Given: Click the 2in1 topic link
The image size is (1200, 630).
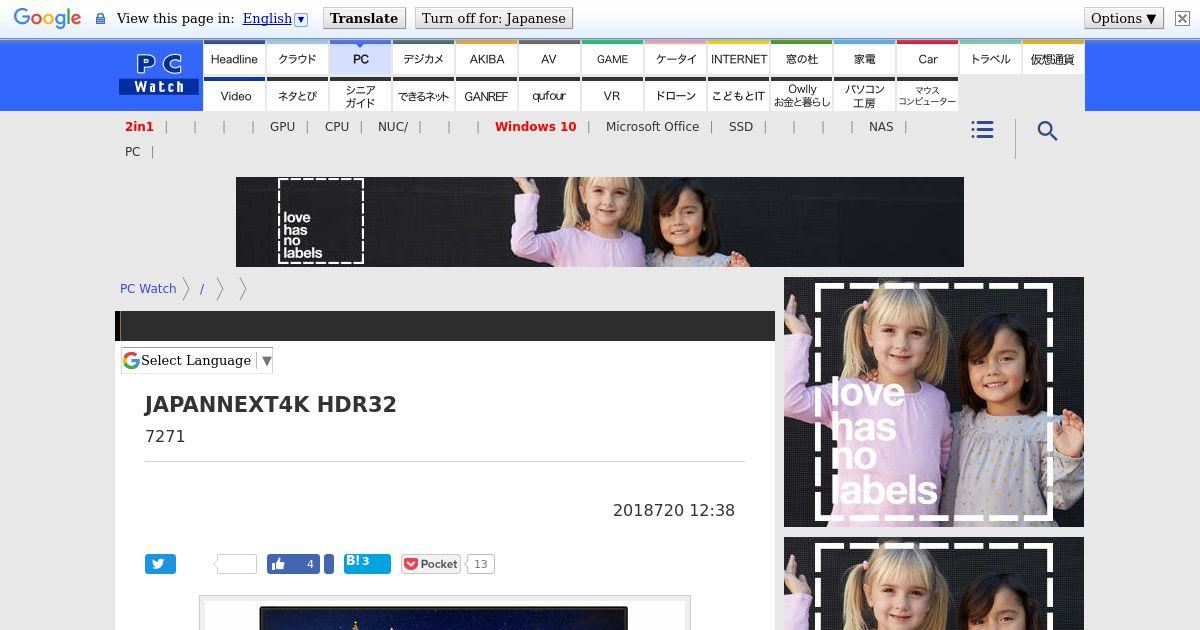Looking at the screenshot, I should (139, 126).
